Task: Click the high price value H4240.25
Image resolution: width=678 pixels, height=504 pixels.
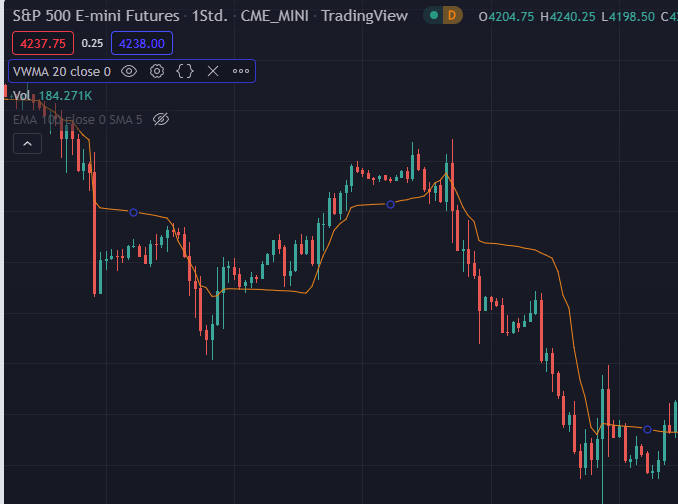Action: tap(568, 17)
